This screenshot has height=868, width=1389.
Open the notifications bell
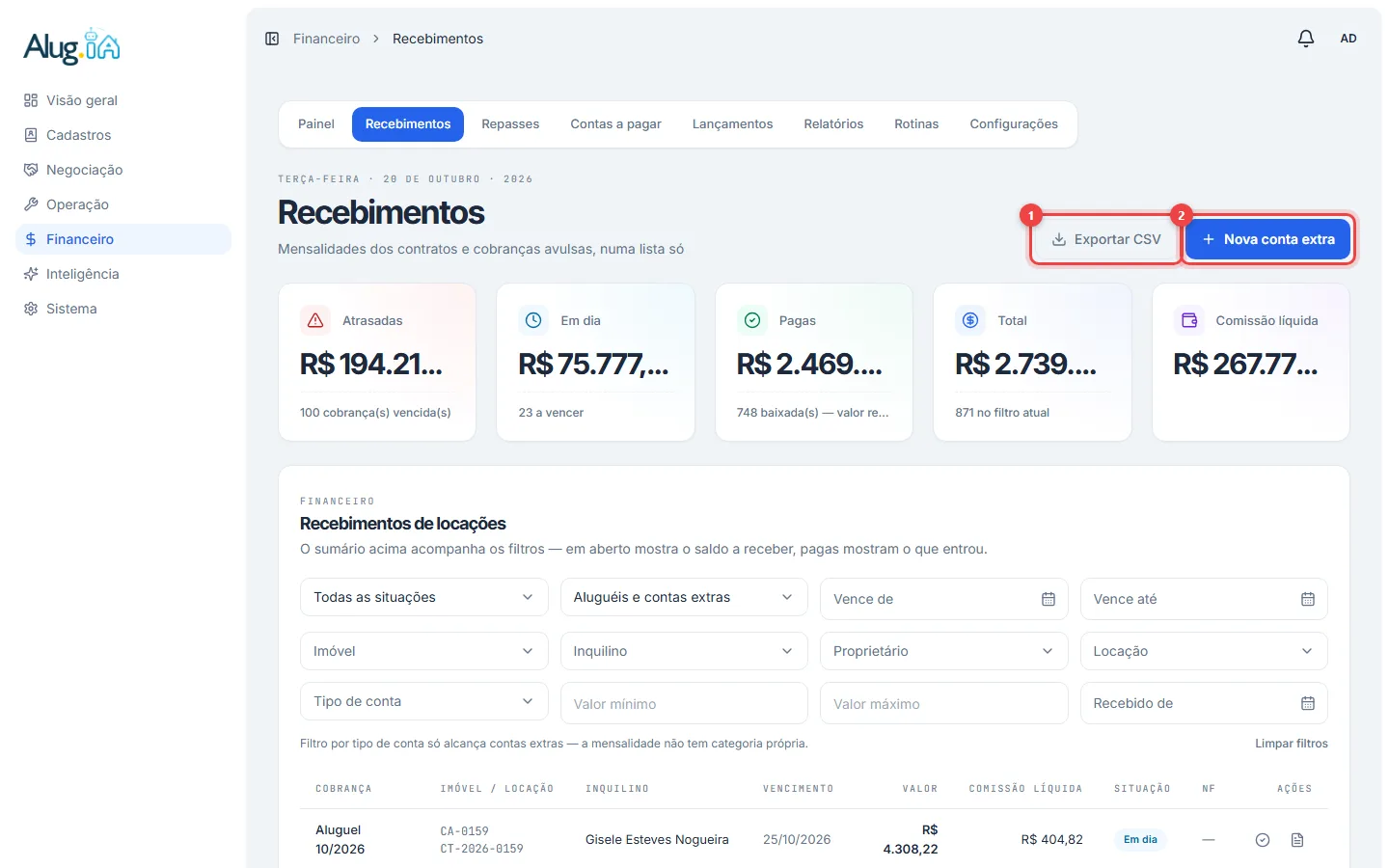click(1306, 39)
